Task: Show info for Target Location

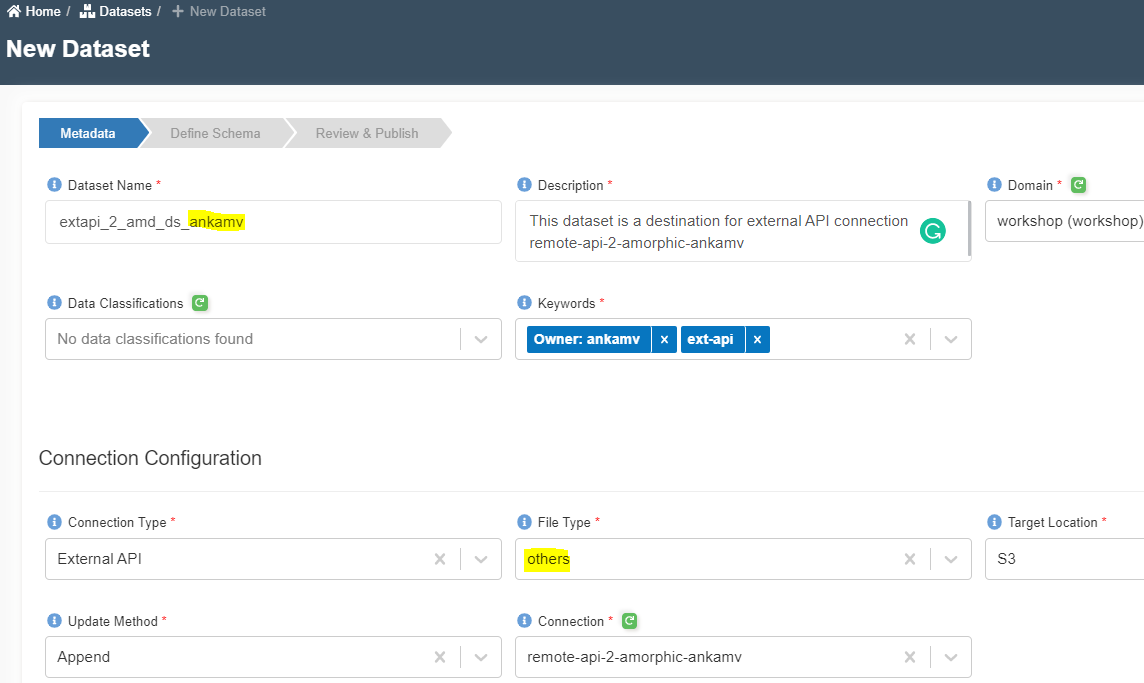Action: tap(994, 522)
